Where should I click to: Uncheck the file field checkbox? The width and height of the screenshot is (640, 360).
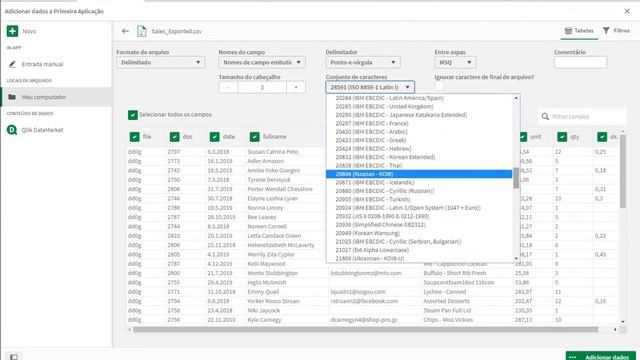[134, 137]
